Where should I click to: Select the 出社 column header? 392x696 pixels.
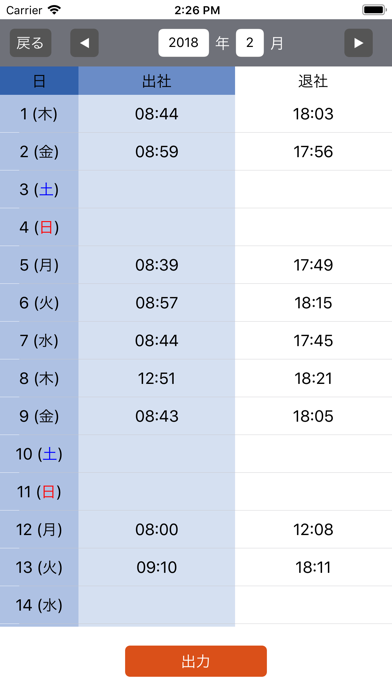(x=157, y=81)
